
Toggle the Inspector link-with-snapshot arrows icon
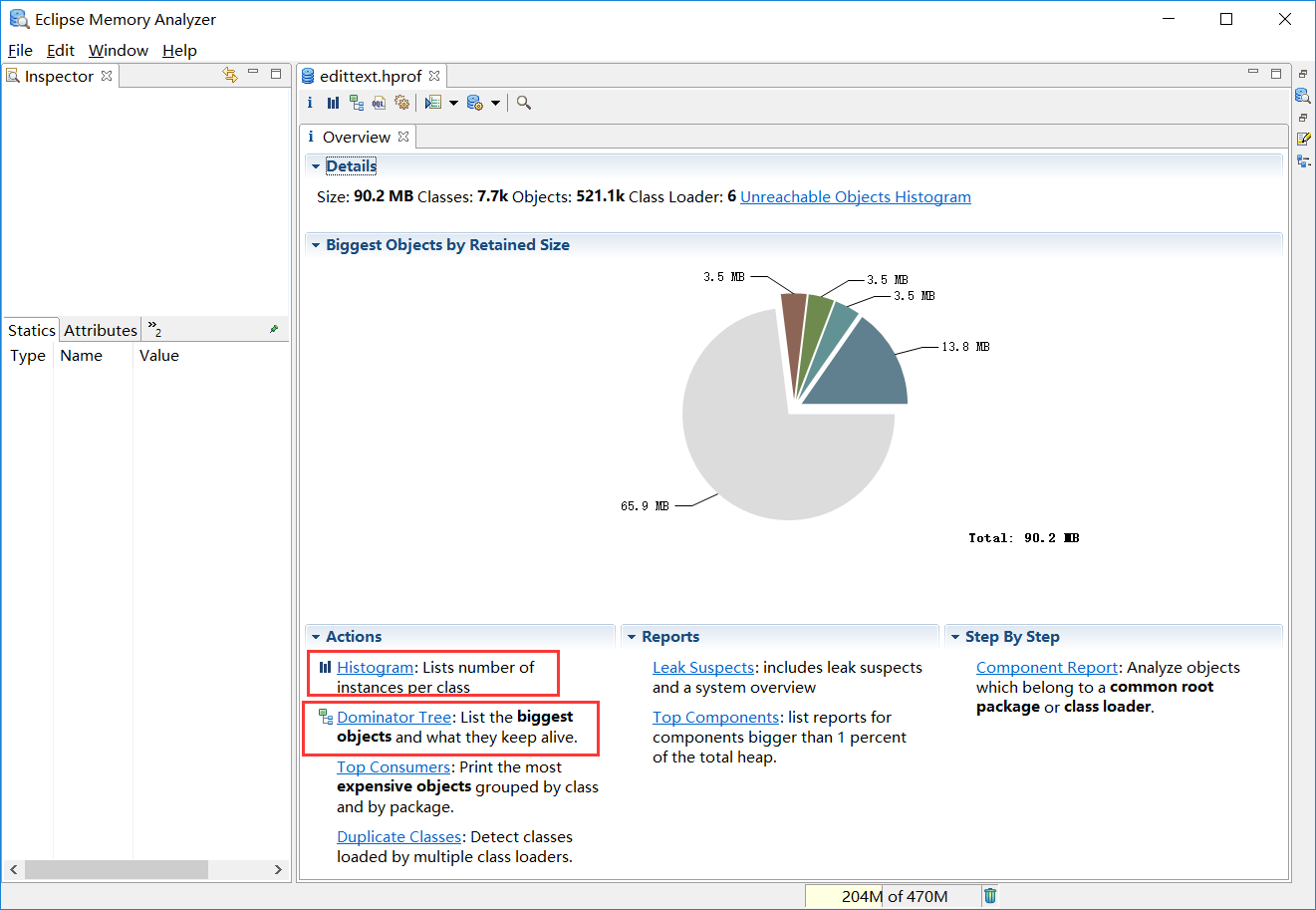(x=230, y=75)
